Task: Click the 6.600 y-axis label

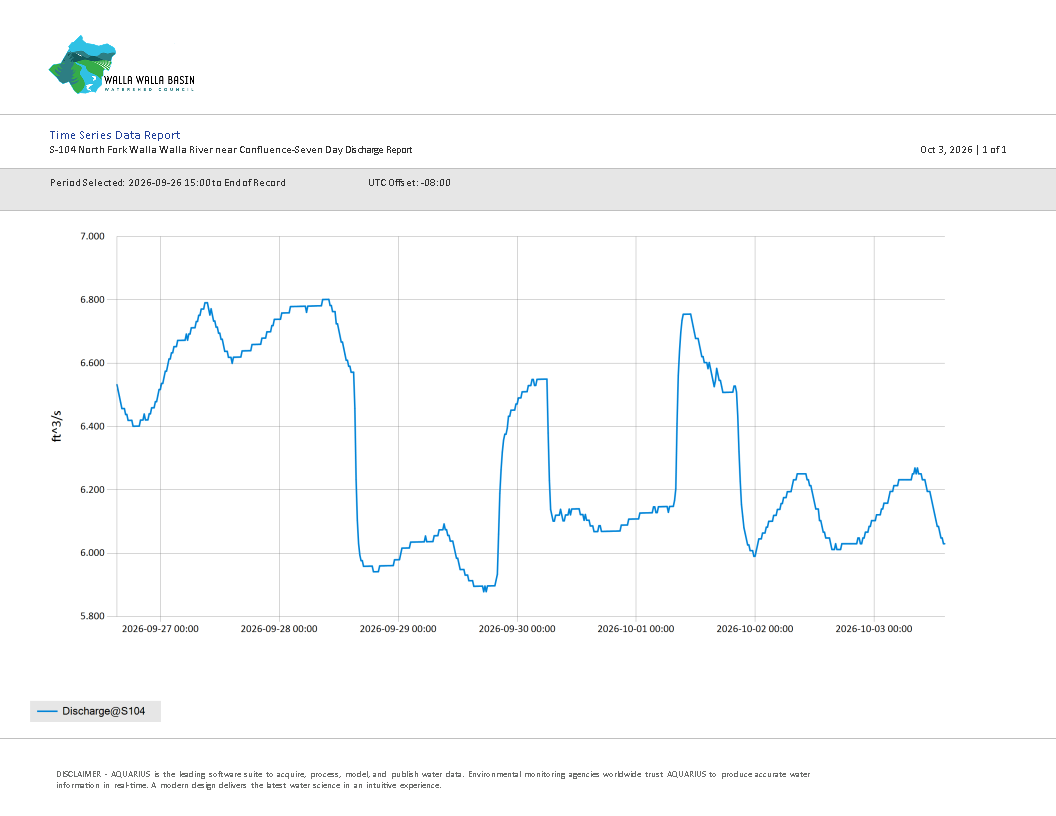Action: [92, 363]
